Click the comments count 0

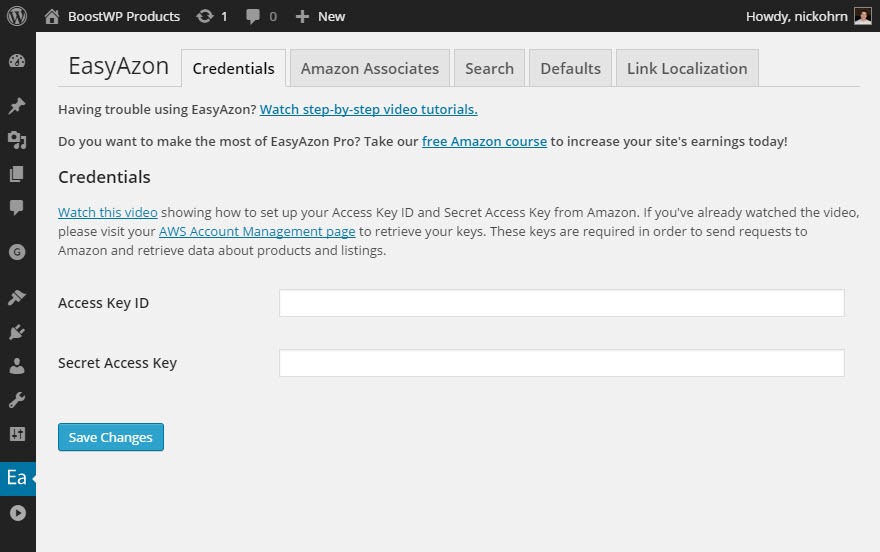pyautogui.click(x=273, y=17)
